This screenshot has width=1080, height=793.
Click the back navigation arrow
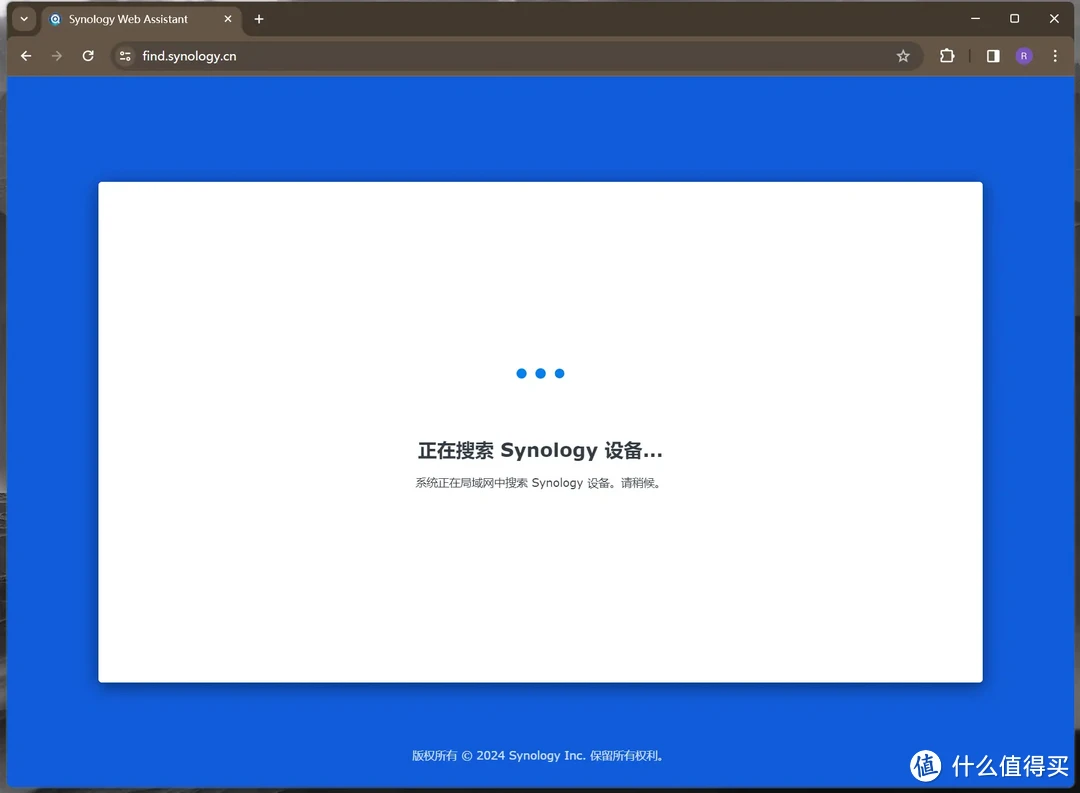click(25, 56)
